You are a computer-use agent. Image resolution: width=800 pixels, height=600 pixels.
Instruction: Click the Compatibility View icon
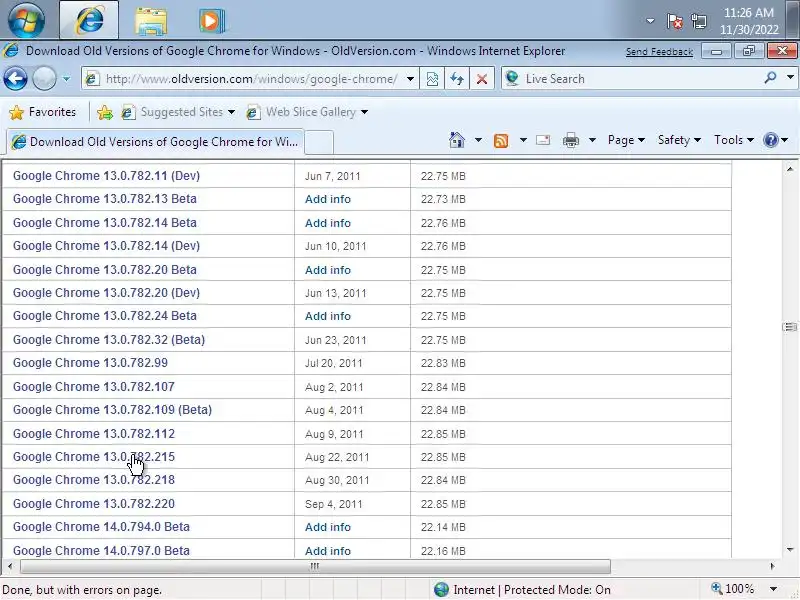tap(432, 79)
